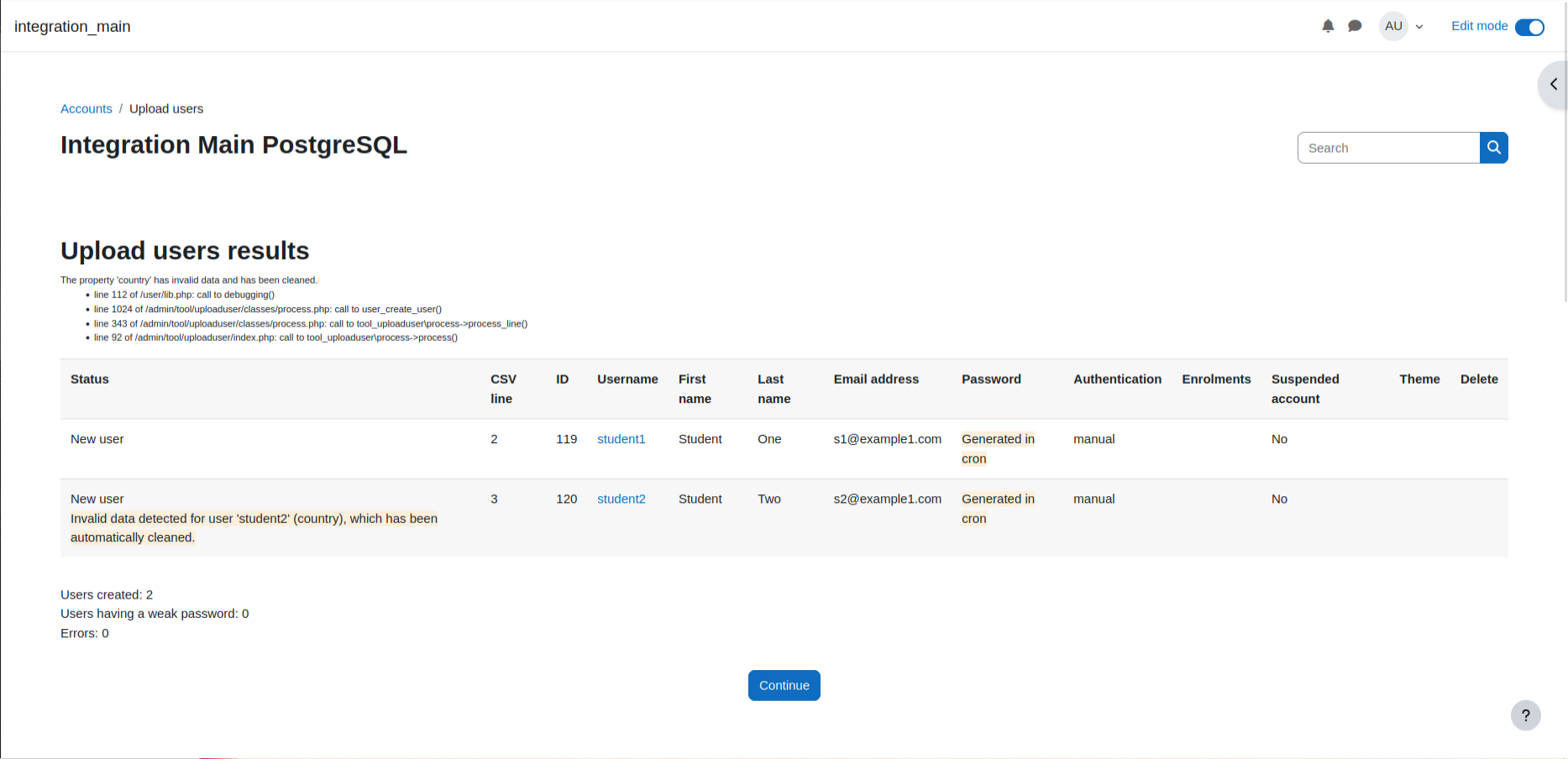This screenshot has height=759, width=1568.
Task: Click the First name column header
Action: tap(695, 389)
